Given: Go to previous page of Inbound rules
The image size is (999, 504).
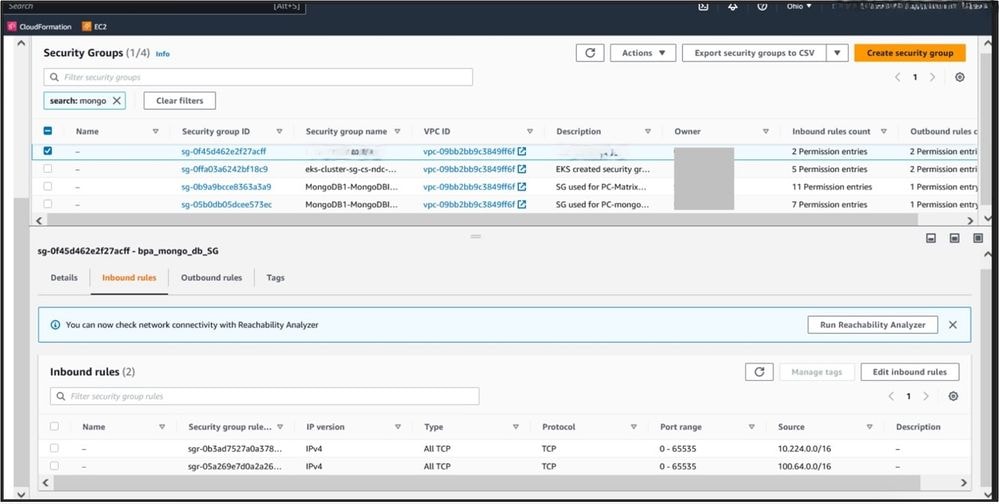Looking at the screenshot, I should [891, 396].
